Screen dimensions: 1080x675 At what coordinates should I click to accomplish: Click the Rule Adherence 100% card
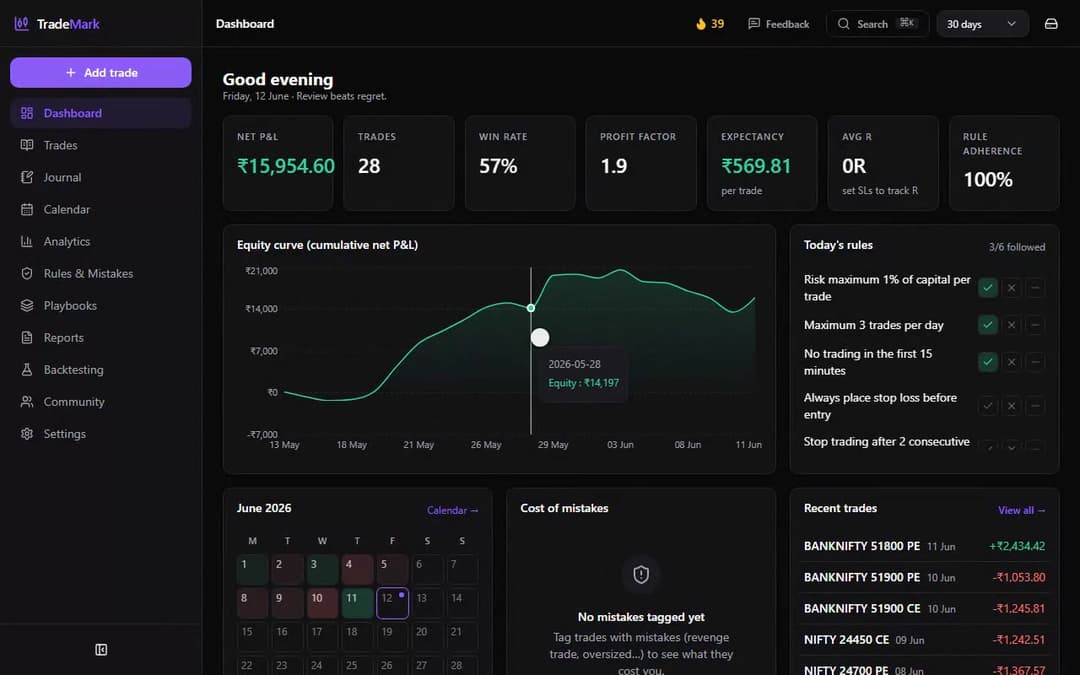tap(1004, 163)
